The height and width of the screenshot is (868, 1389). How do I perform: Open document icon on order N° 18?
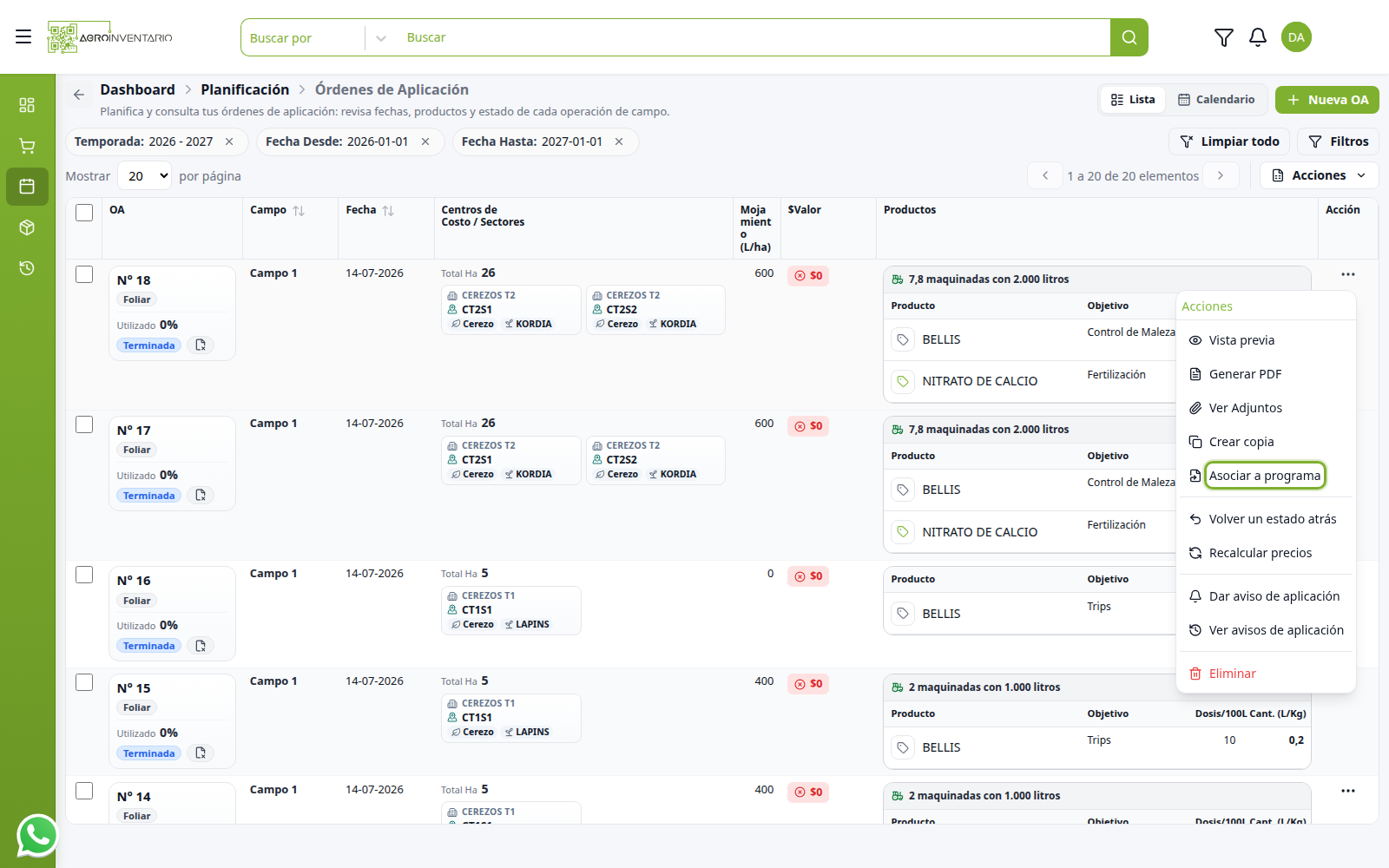201,345
